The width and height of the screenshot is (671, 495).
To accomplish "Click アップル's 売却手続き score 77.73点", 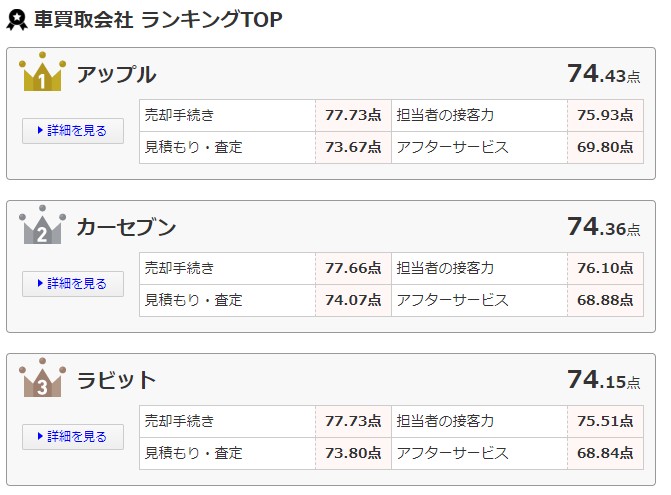I will point(353,115).
